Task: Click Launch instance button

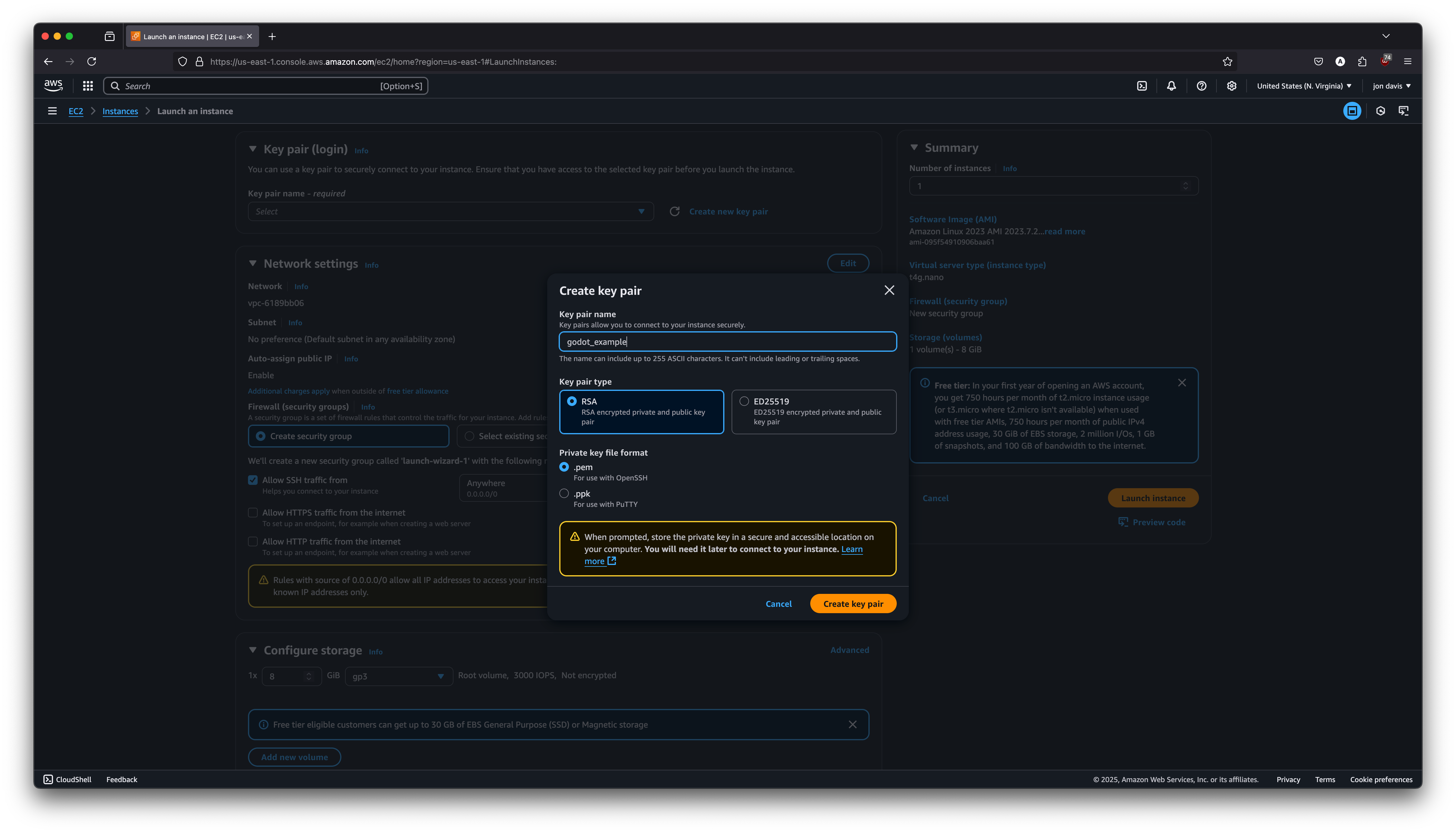Action: [x=1153, y=498]
